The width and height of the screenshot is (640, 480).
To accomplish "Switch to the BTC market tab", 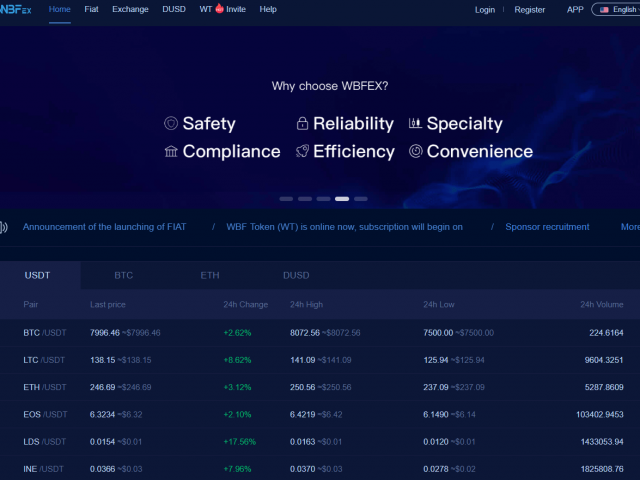I will point(123,275).
